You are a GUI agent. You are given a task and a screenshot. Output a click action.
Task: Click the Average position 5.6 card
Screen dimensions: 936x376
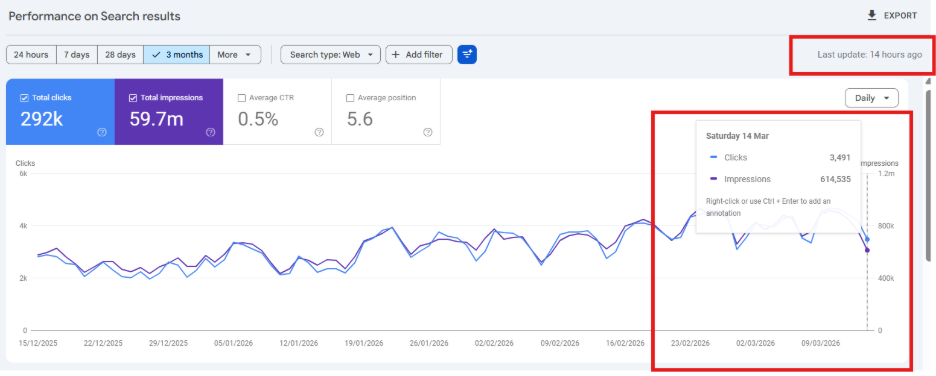click(386, 112)
